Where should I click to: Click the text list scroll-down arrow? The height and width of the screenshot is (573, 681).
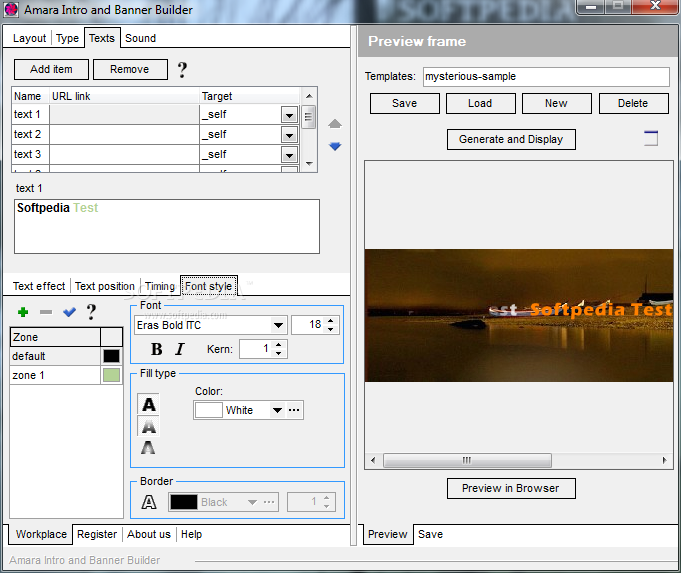point(309,164)
